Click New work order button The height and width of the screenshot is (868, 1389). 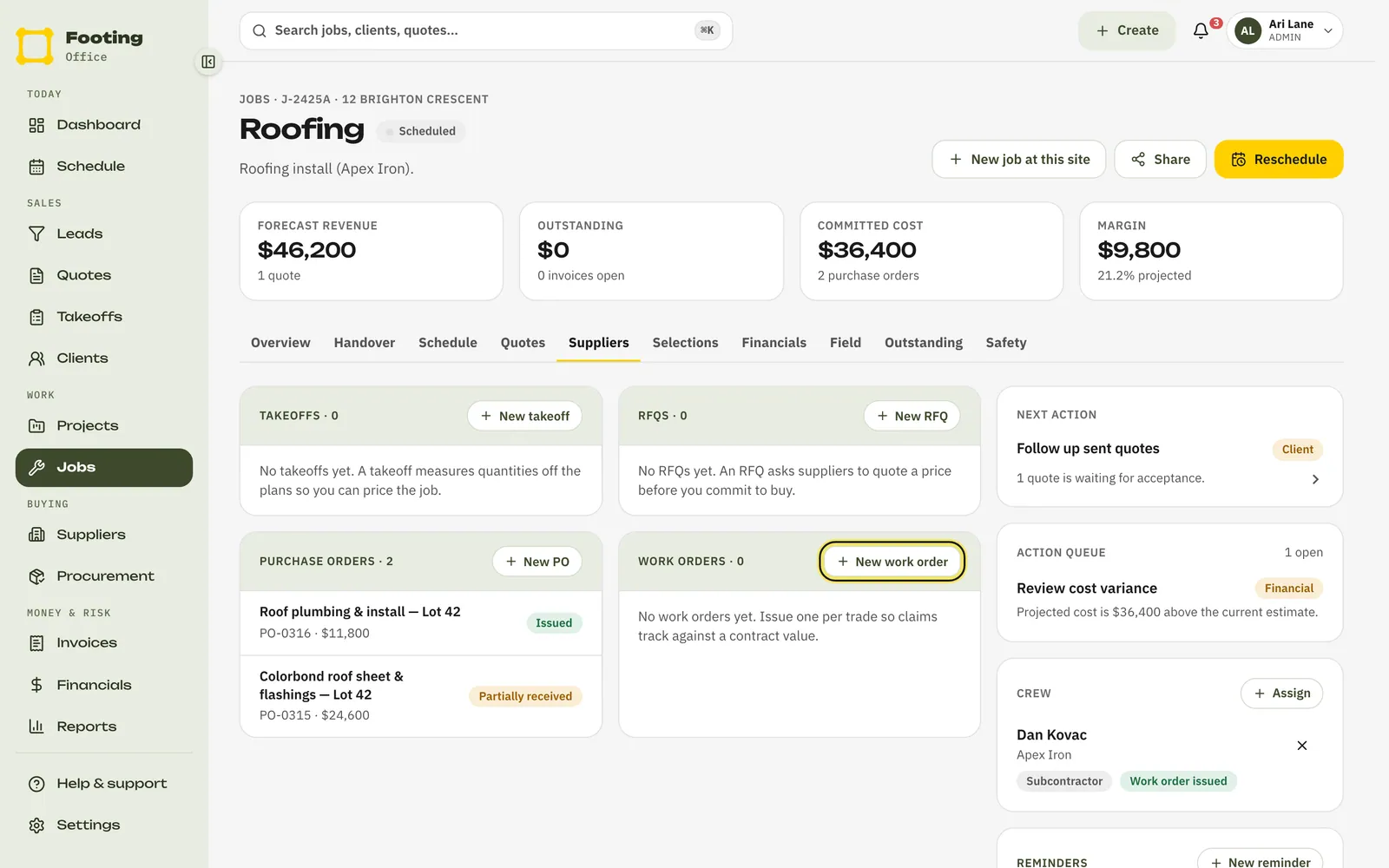[x=892, y=562]
